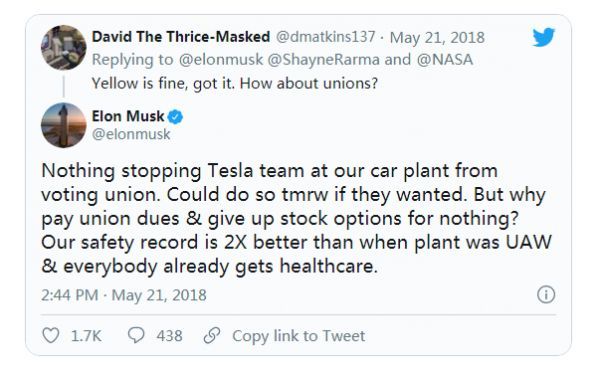The image size is (600, 377).
Task: Click Elon Musk's verified badge
Action: click(x=175, y=117)
